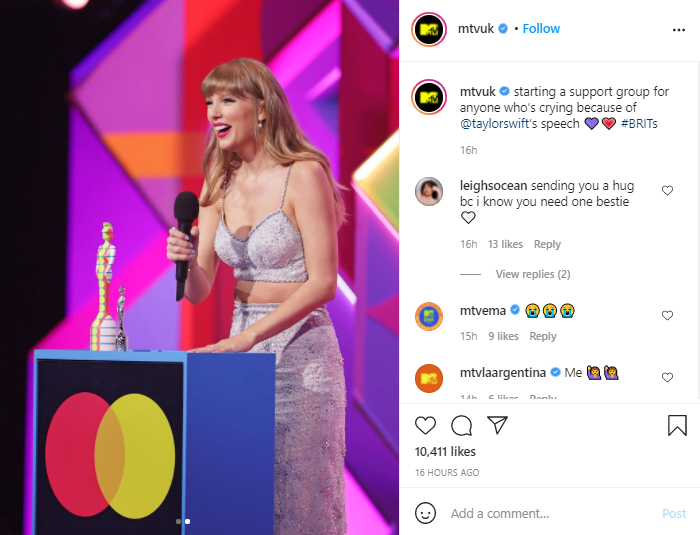Image resolution: width=700 pixels, height=535 pixels.
Task: Expand View replies (2)
Action: [533, 274]
